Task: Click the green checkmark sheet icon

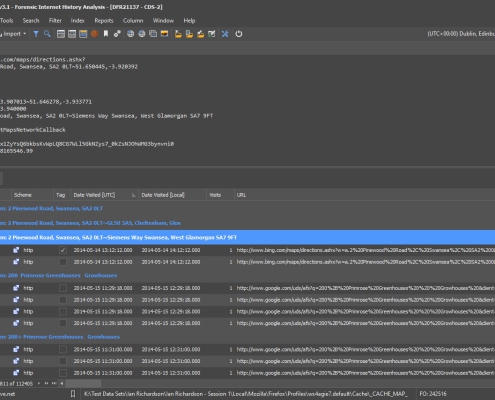Action: coord(212,34)
